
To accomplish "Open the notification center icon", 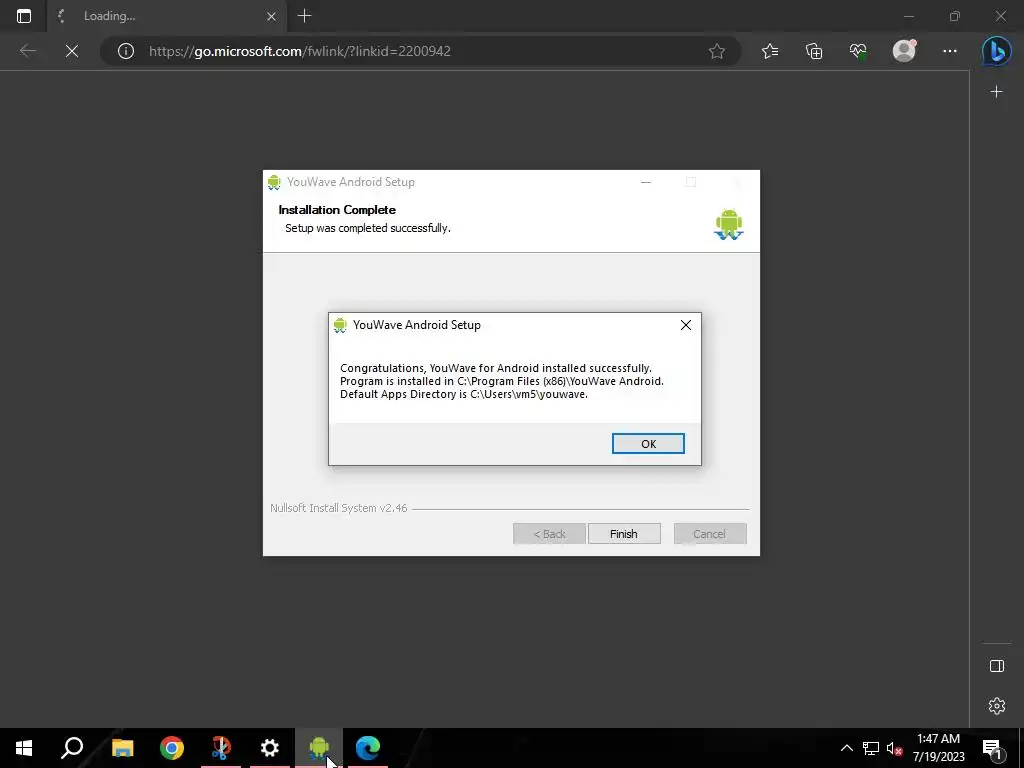I will click(993, 748).
